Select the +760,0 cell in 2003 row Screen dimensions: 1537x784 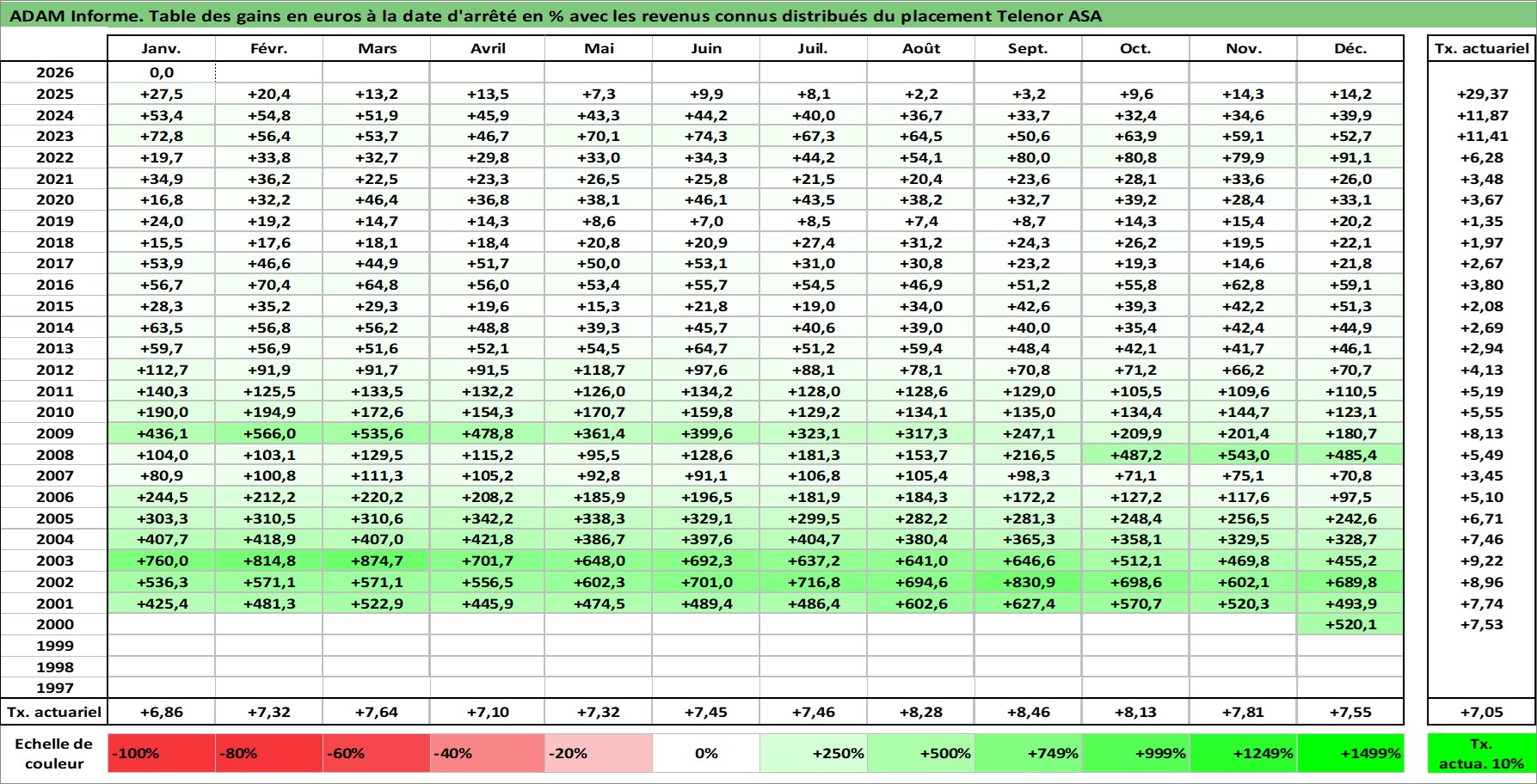point(162,561)
